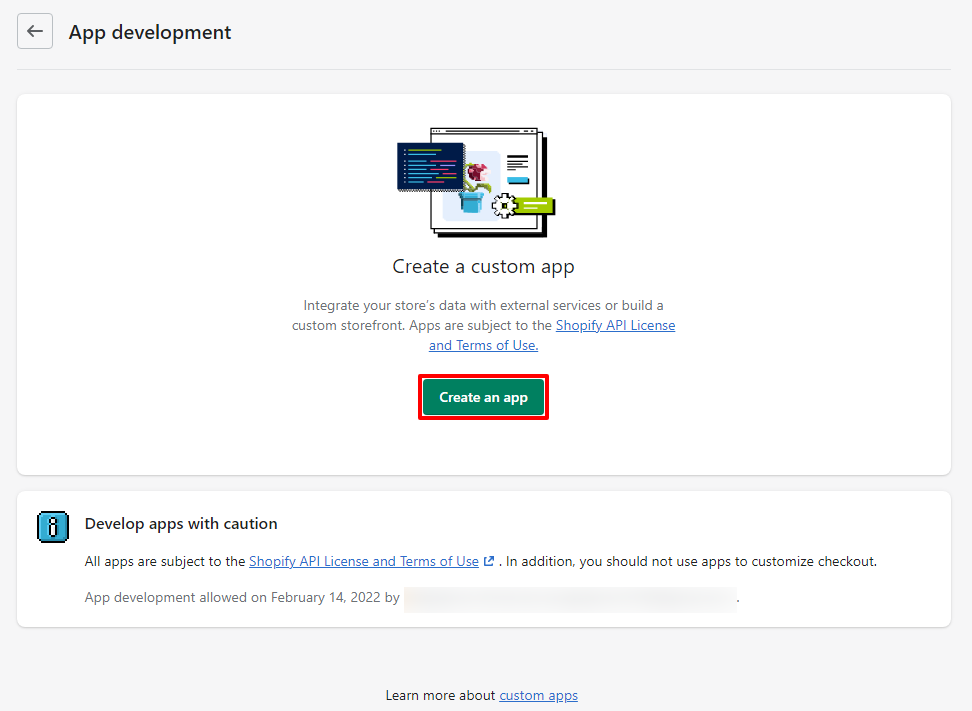Click the Create an app button
Image resolution: width=972 pixels, height=711 pixels.
pos(483,397)
